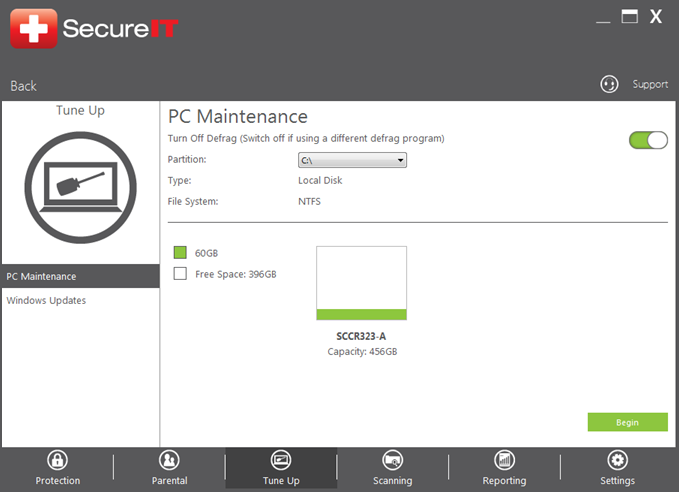Click the Turn Off Defrag description text
This screenshot has height=492, width=679.
306,138
